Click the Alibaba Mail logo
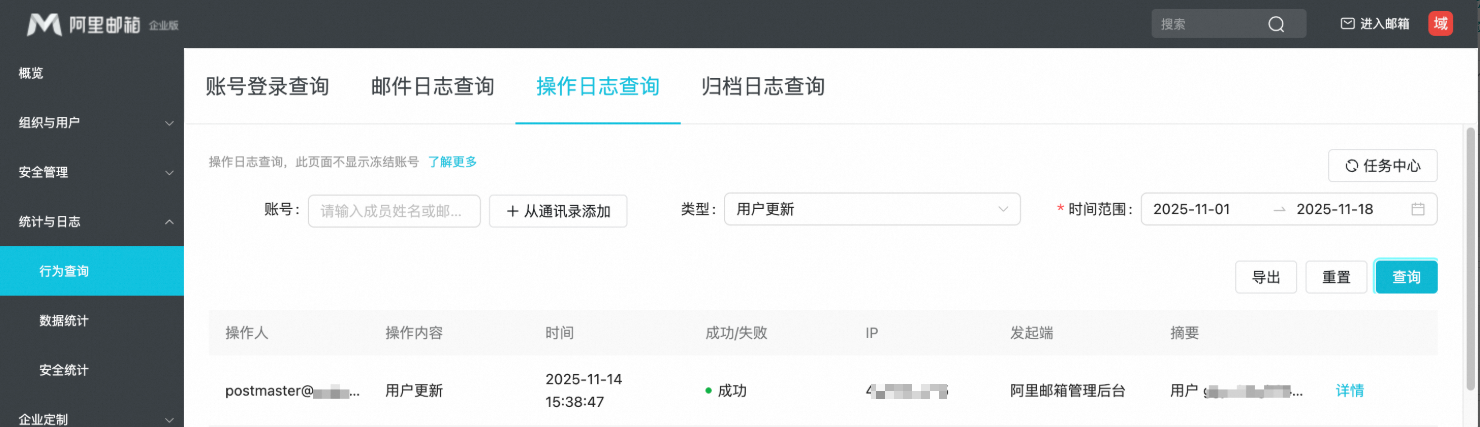Viewport: 1480px width, 427px height. tap(102, 24)
